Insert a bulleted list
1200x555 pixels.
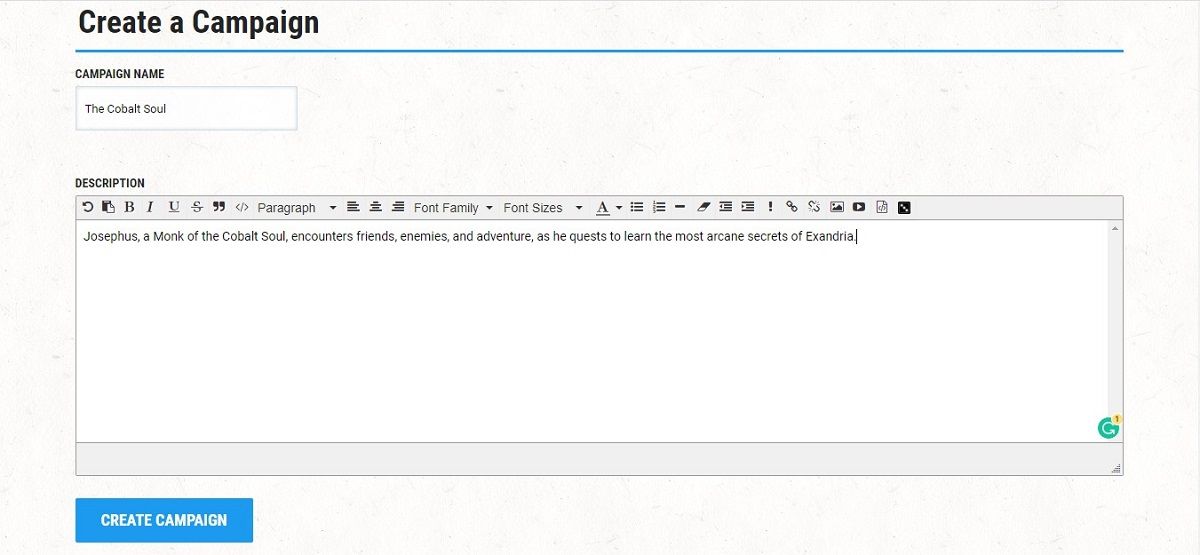coord(637,207)
